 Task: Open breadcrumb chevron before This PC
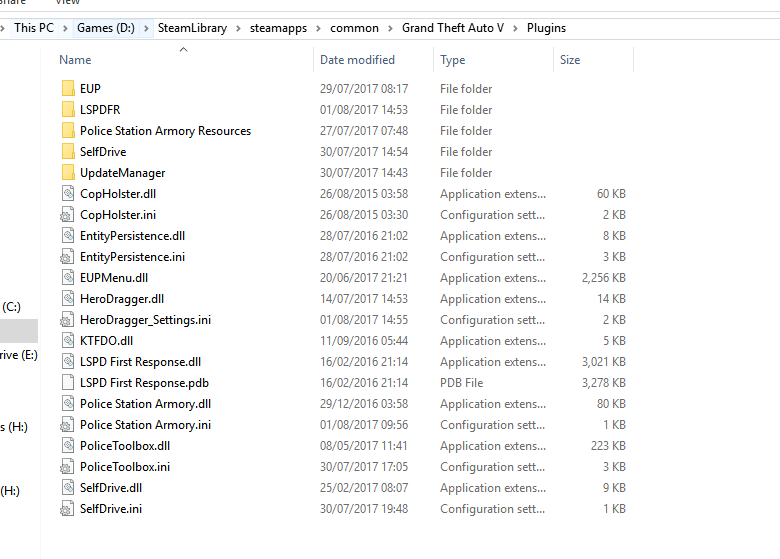tap(2, 28)
